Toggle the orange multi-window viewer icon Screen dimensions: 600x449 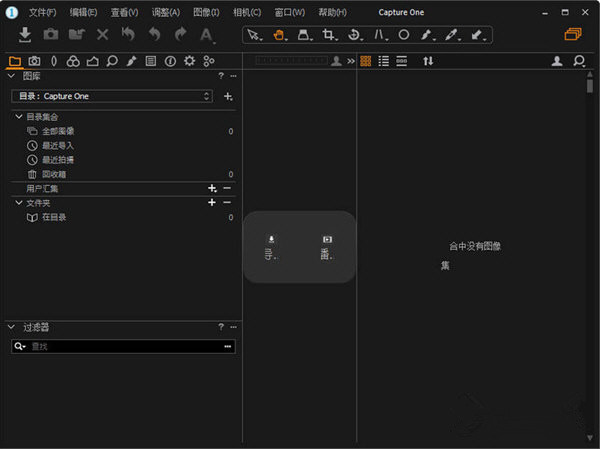coord(572,34)
